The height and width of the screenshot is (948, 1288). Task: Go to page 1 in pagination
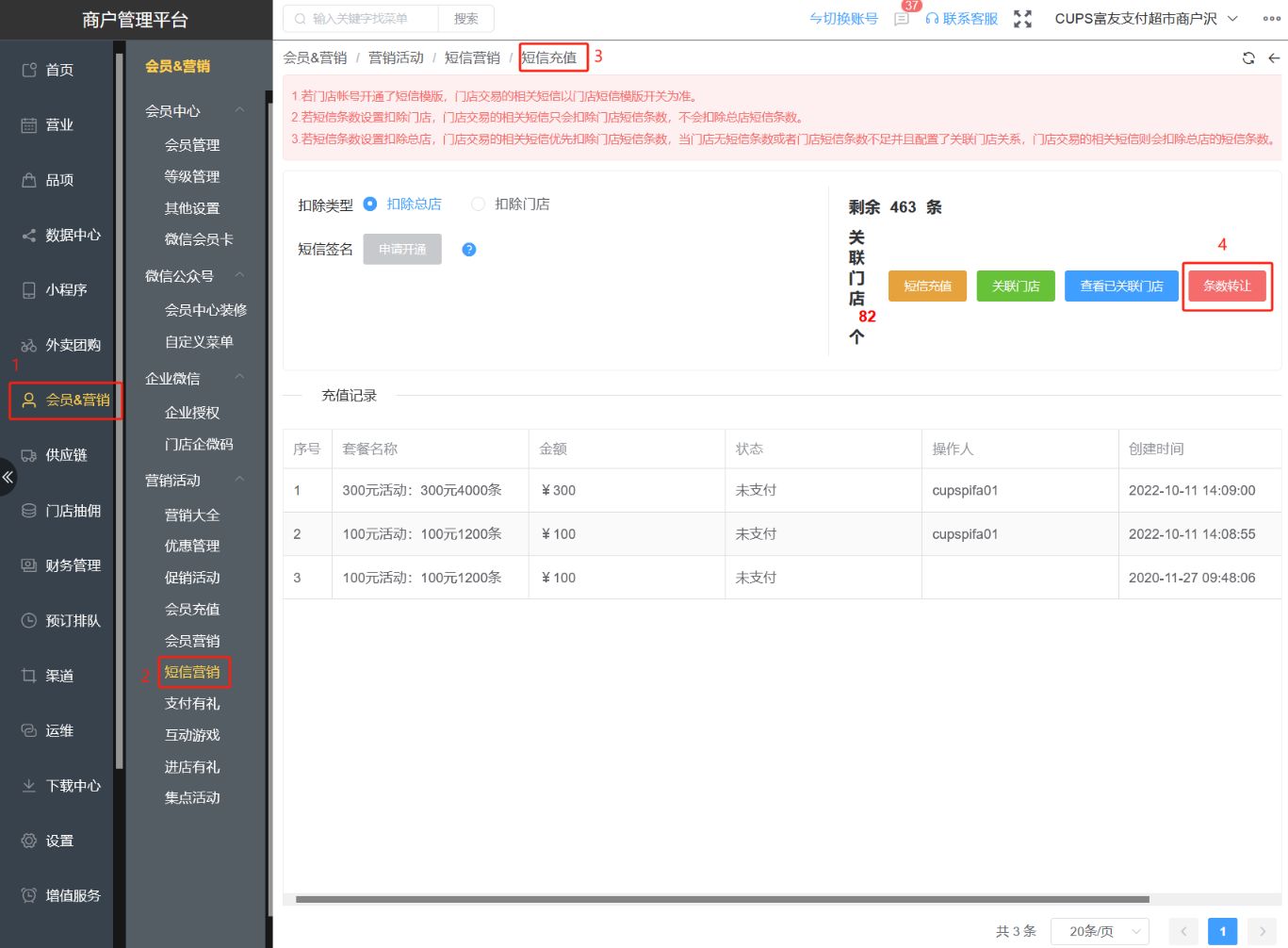pos(1223,931)
